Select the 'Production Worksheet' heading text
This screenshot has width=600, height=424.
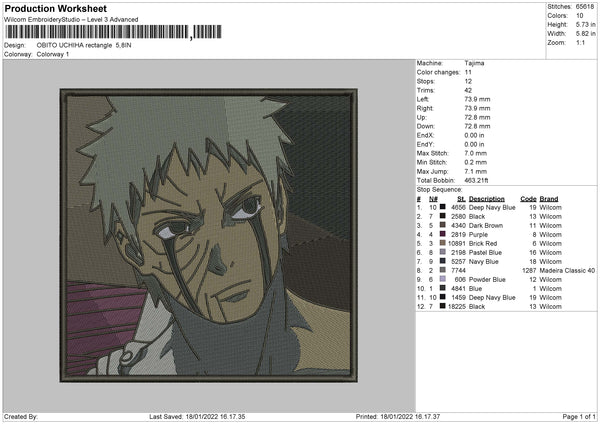[55, 8]
